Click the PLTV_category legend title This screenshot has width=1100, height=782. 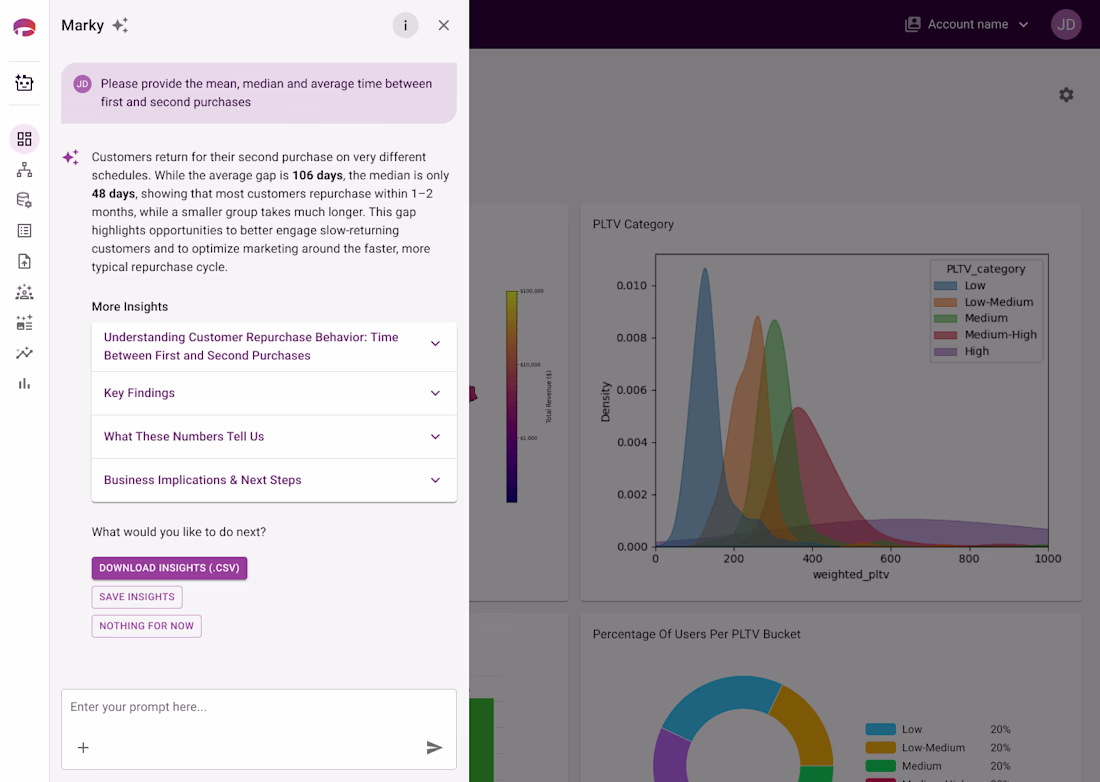tap(985, 269)
